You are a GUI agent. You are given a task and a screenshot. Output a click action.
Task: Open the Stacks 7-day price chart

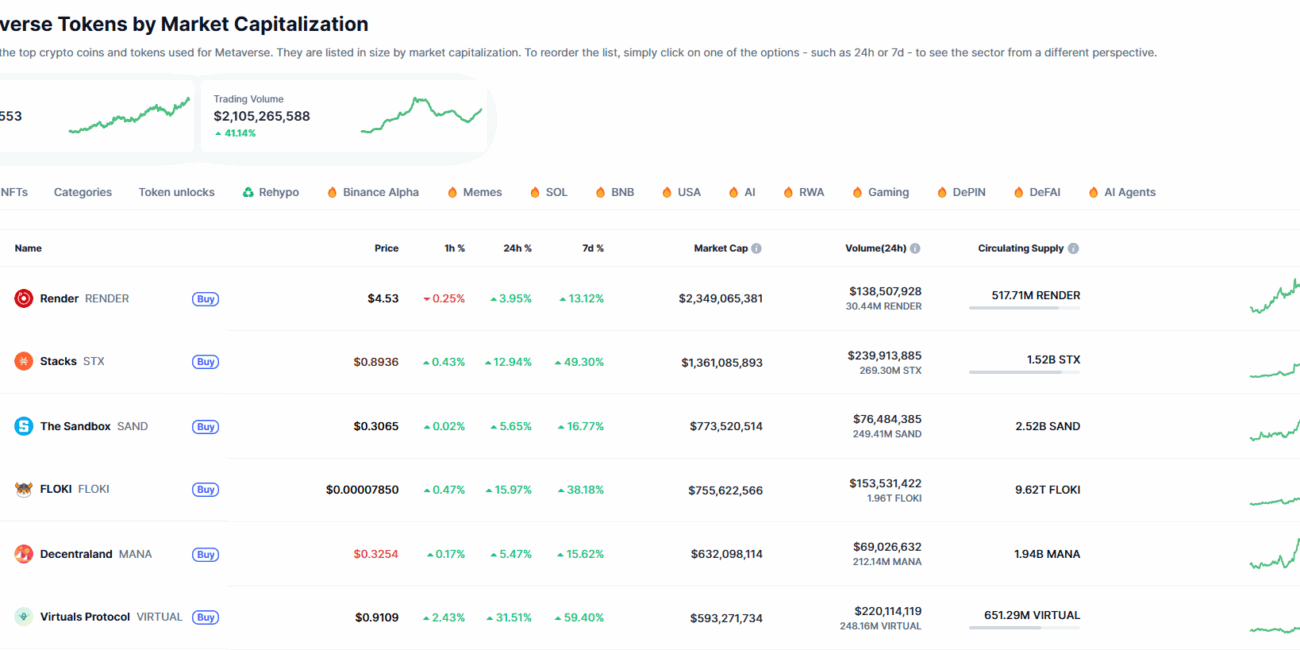coord(1275,370)
